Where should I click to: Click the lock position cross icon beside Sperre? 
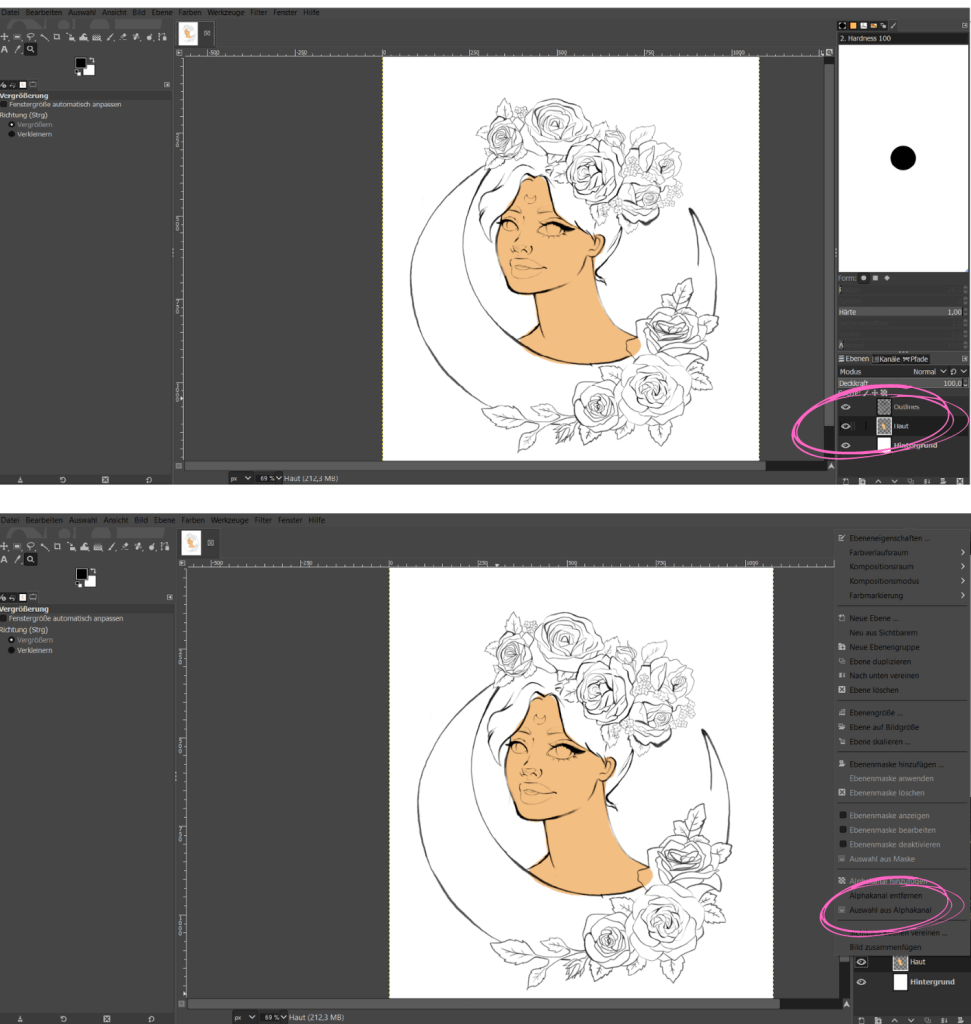(873, 393)
